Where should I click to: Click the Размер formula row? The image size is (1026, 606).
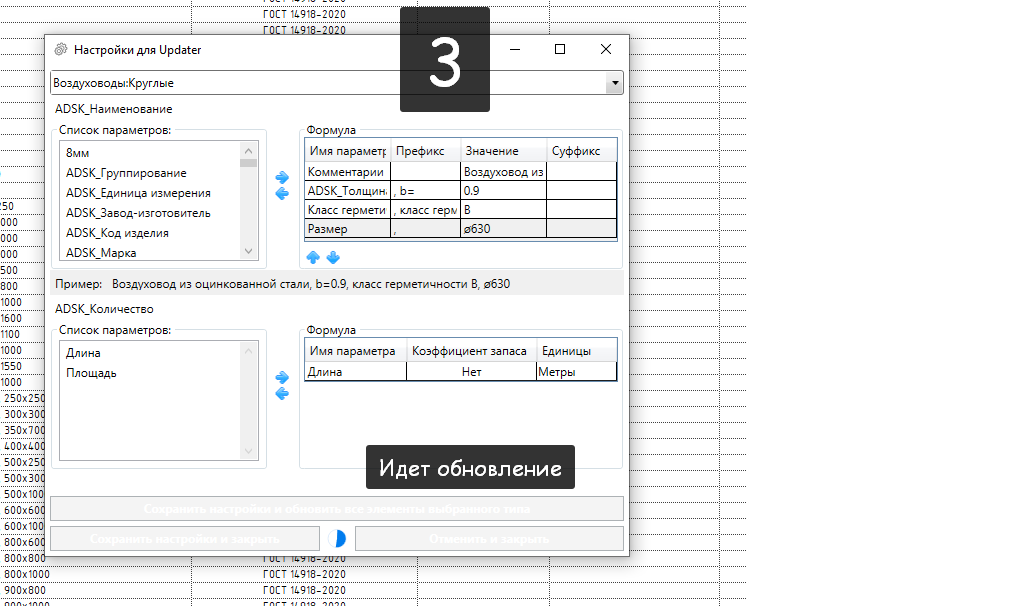(461, 228)
